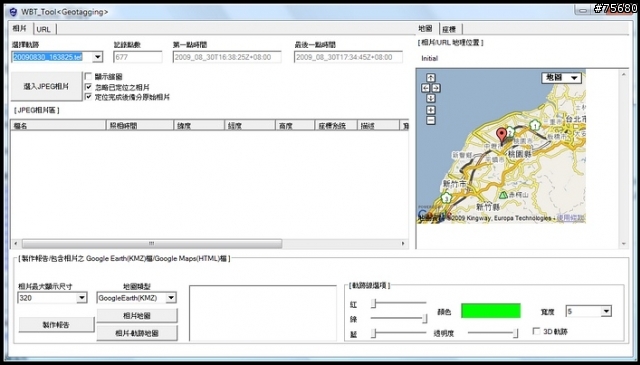Click the 緯度 column header

pyautogui.click(x=199, y=125)
